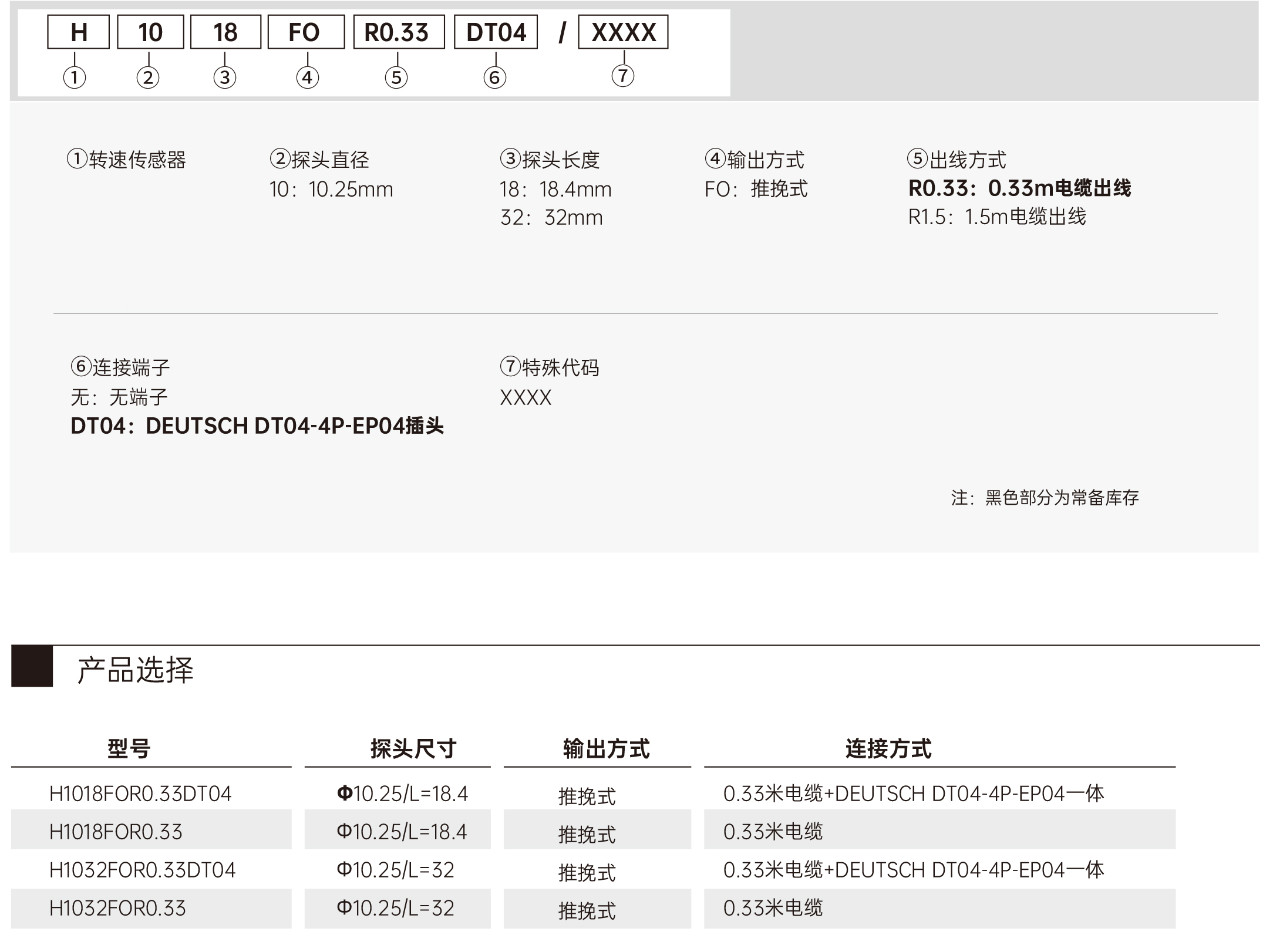Click the '连接方式' column header
1273x952 pixels.
pyautogui.click(x=888, y=749)
